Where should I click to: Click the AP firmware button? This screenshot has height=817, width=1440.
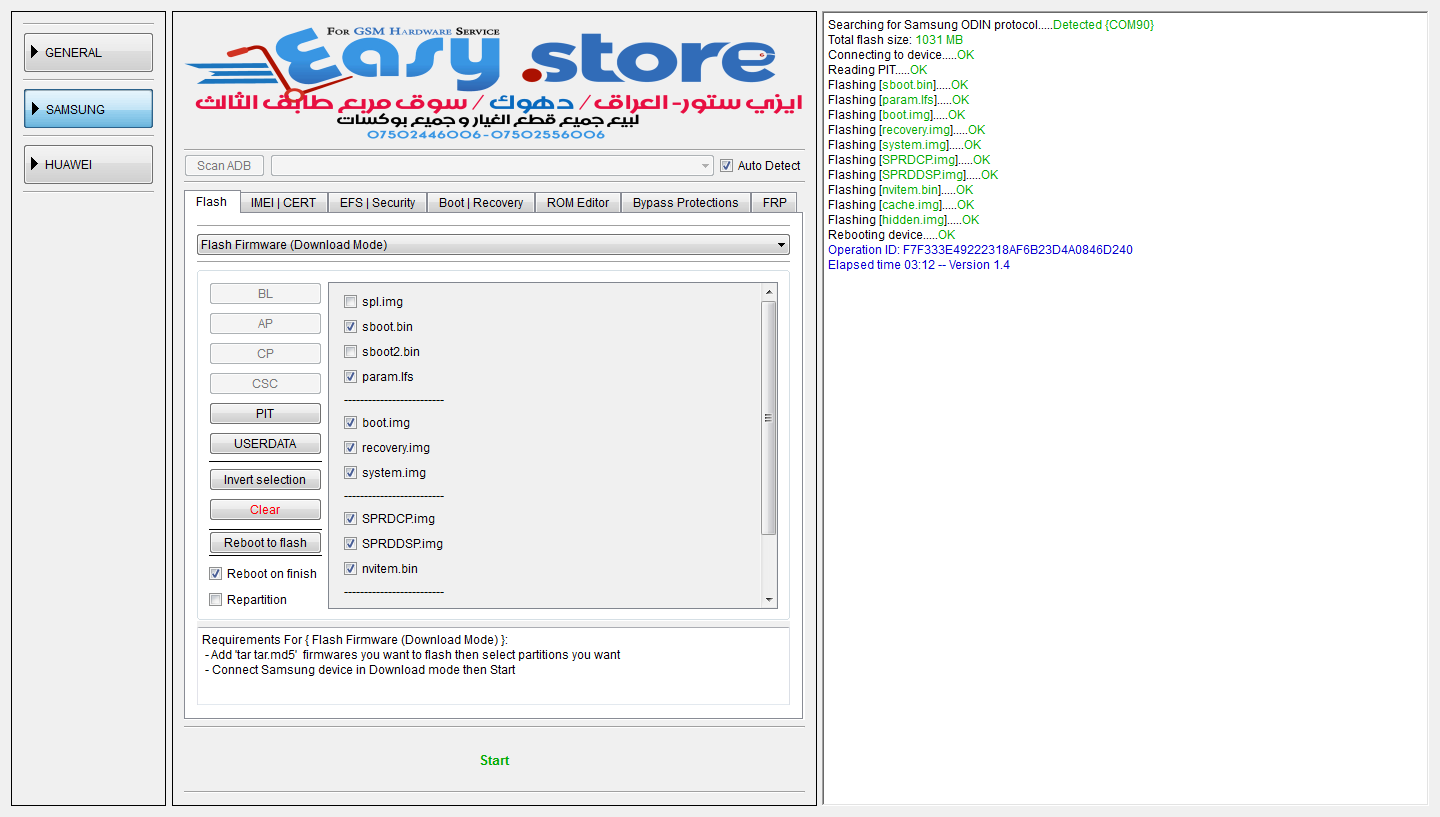pyautogui.click(x=265, y=324)
